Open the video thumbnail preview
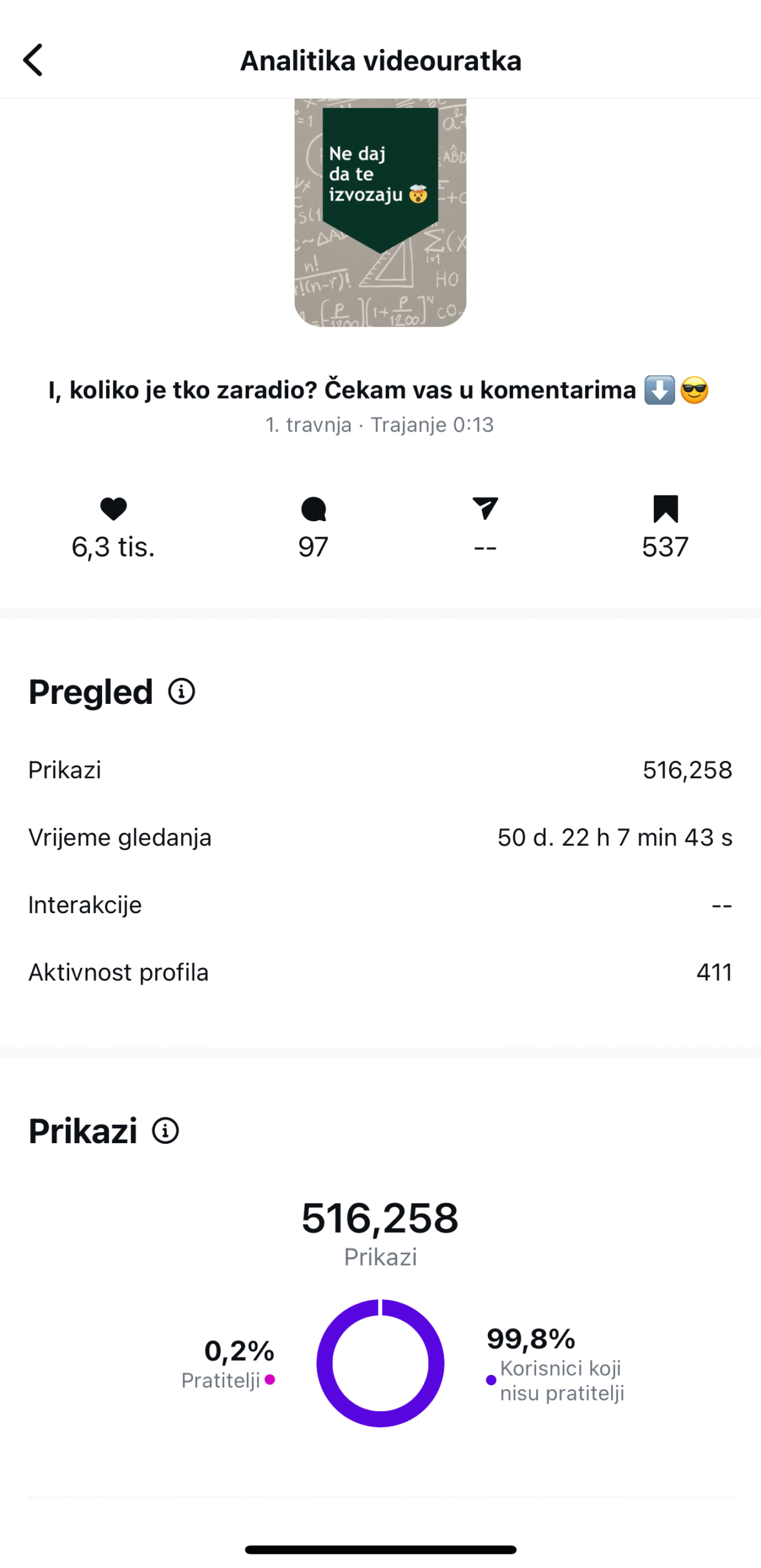The width and height of the screenshot is (761, 1568). 380,212
